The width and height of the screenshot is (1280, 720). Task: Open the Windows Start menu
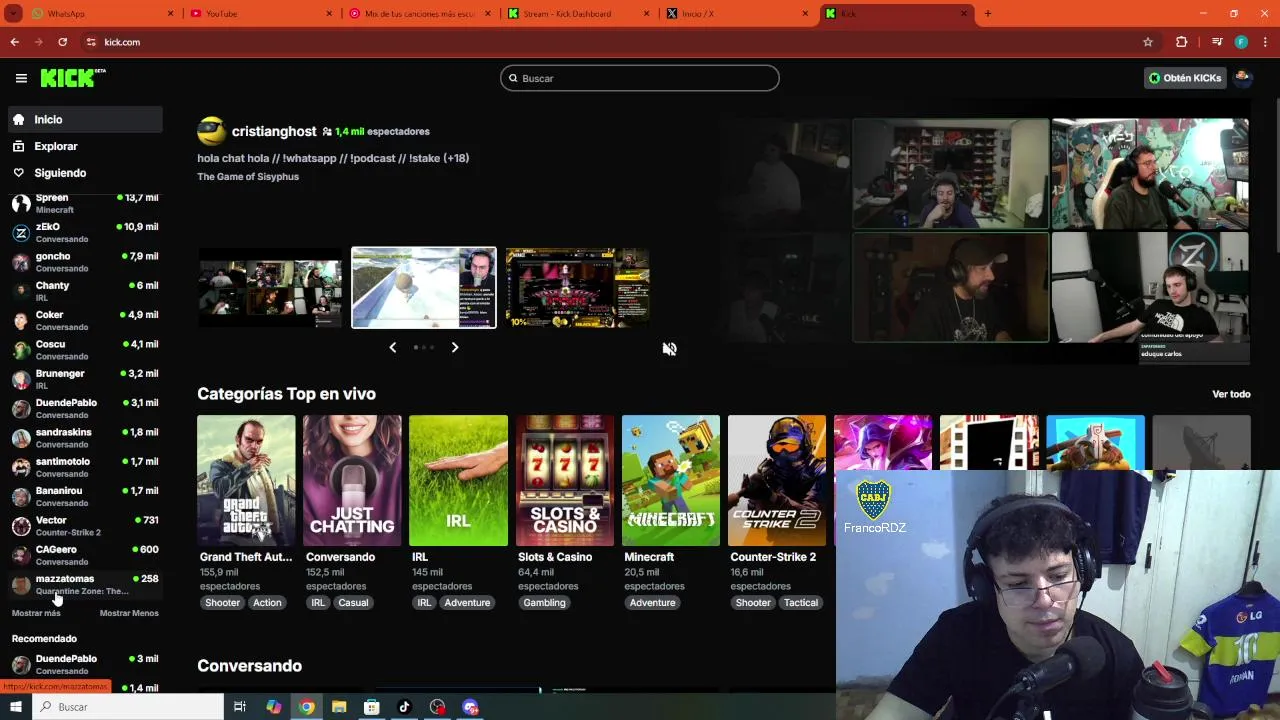[x=15, y=707]
